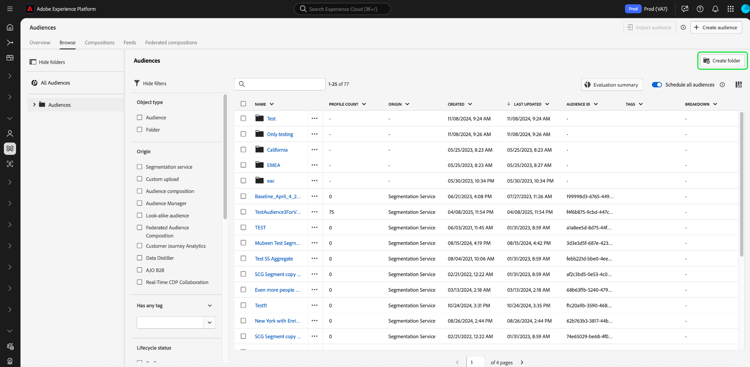This screenshot has width=750, height=367.
Task: Check the Segmentation service origin filter
Action: tap(139, 167)
